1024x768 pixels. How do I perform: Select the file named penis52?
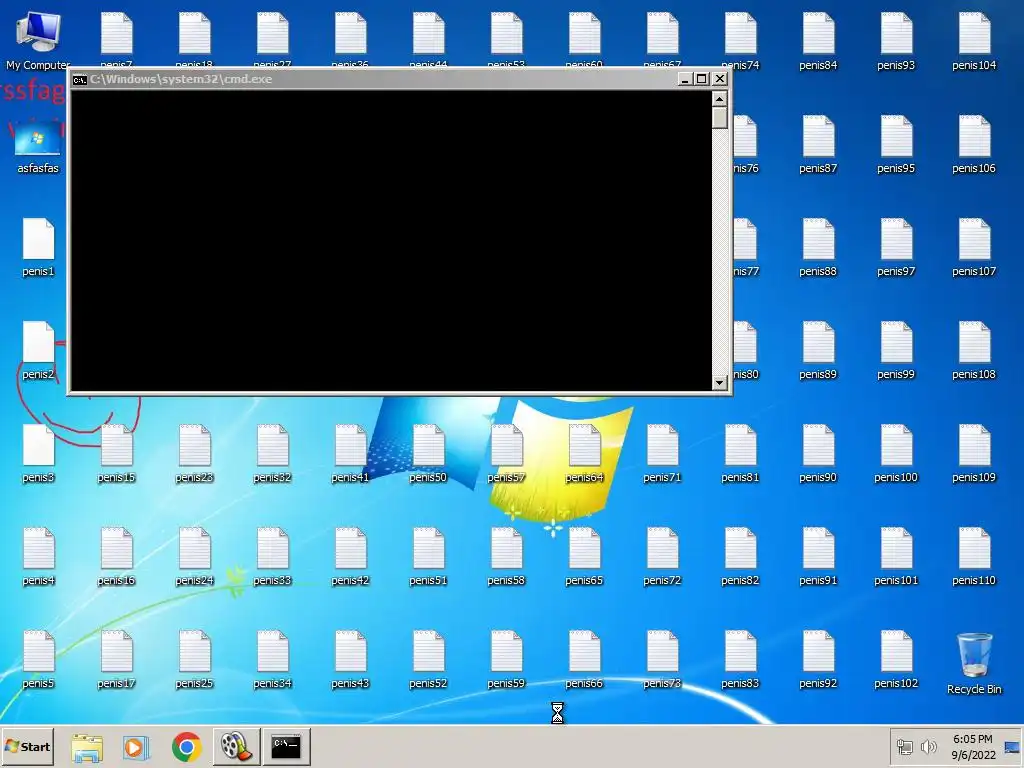point(428,661)
